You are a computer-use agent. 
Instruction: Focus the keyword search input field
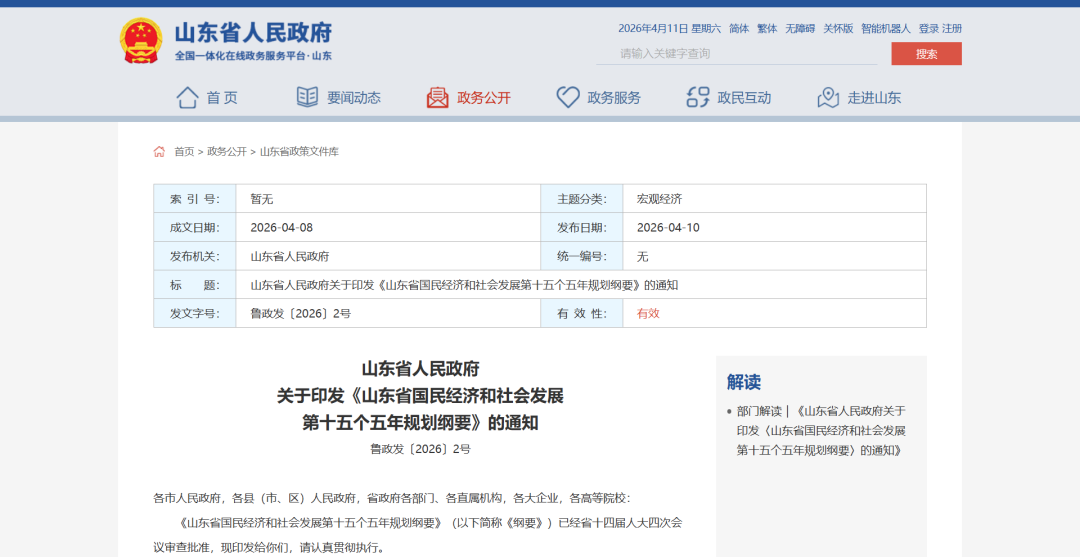(x=745, y=54)
